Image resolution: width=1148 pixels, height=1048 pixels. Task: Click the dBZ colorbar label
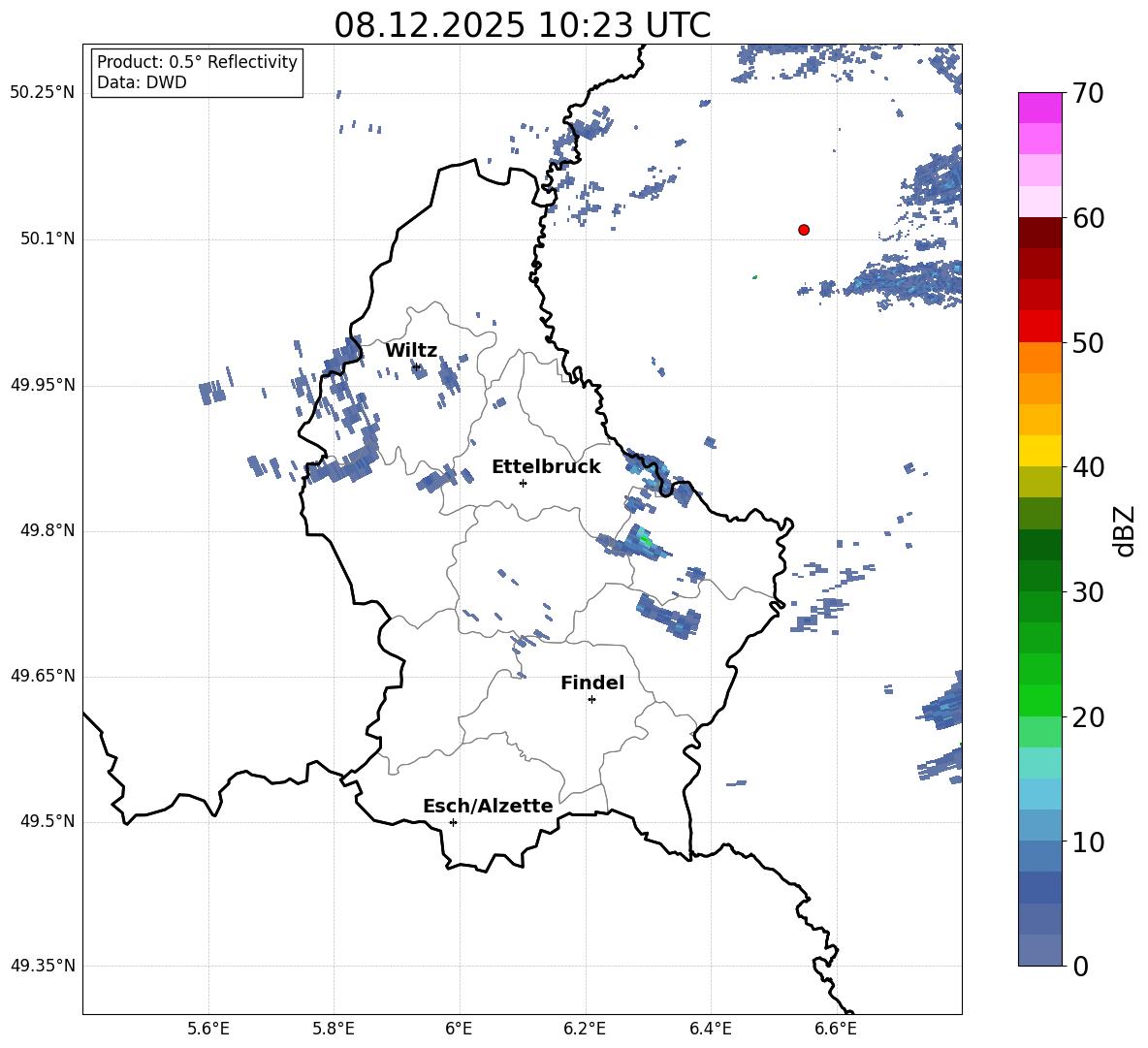pyautogui.click(x=1126, y=530)
